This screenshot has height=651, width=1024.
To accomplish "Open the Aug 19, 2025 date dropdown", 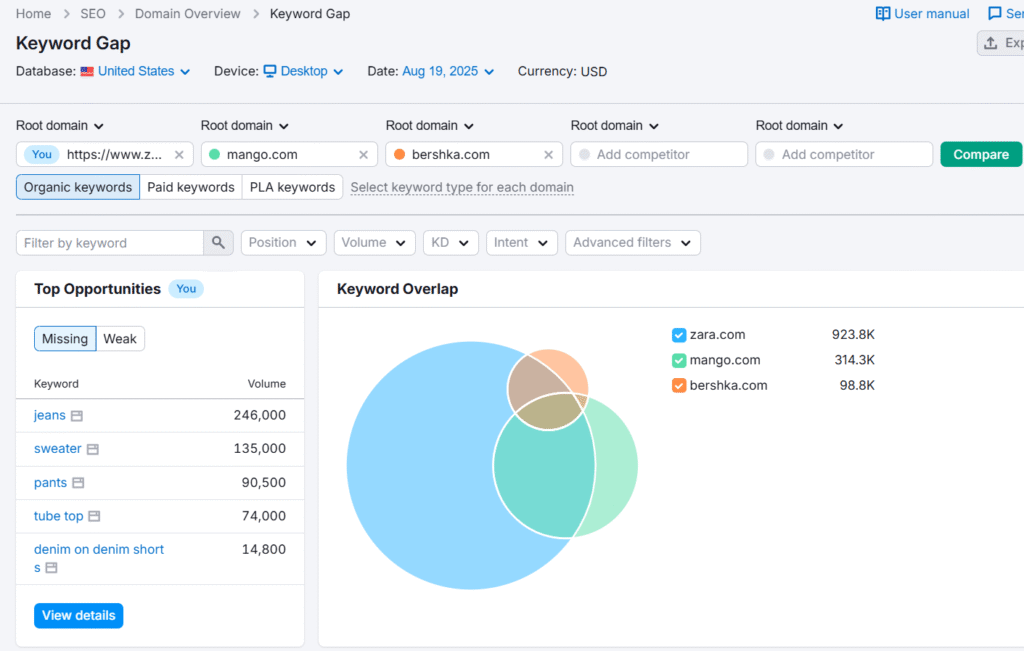I will 448,71.
